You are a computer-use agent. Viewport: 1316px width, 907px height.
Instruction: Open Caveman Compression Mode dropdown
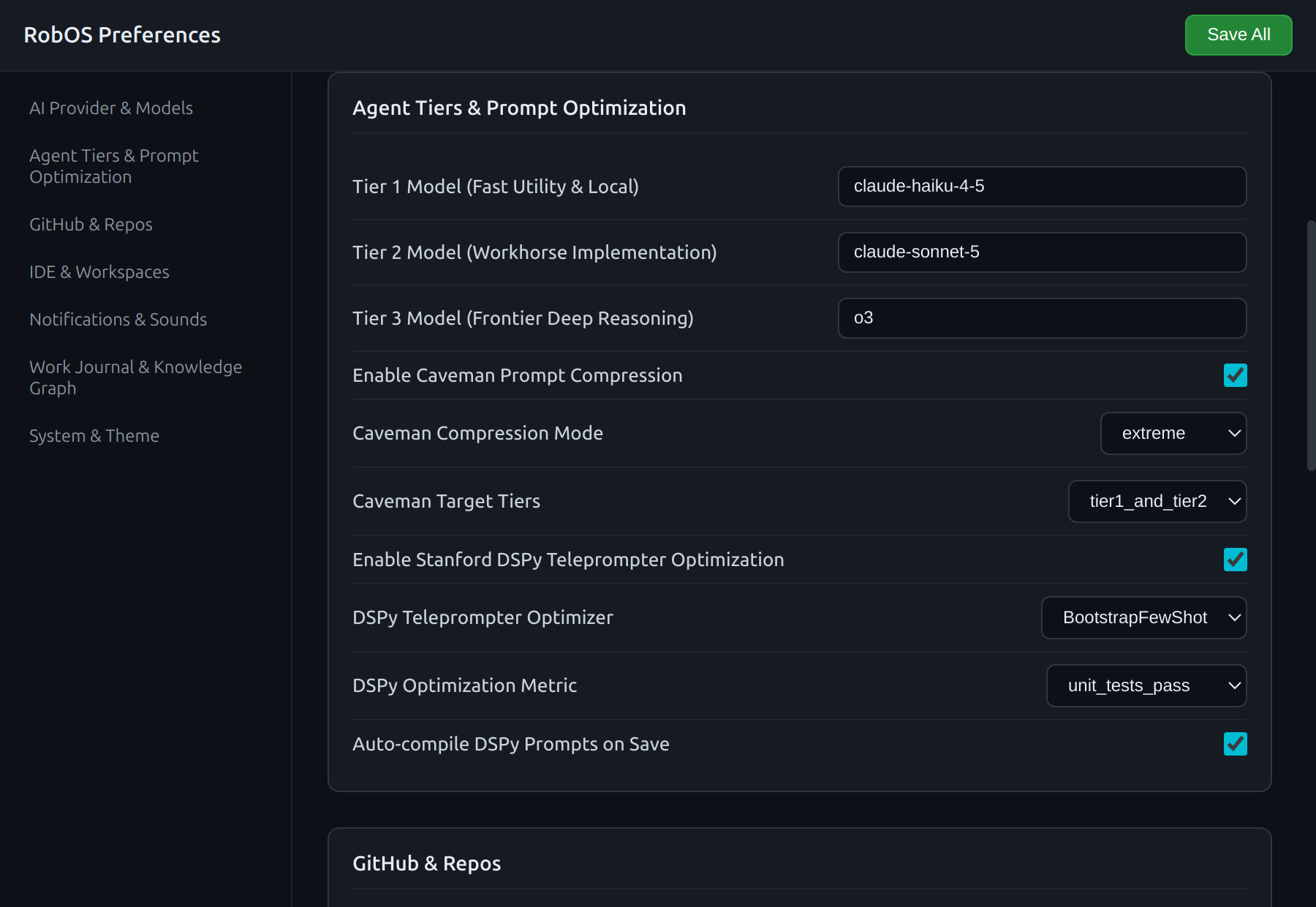click(1174, 434)
